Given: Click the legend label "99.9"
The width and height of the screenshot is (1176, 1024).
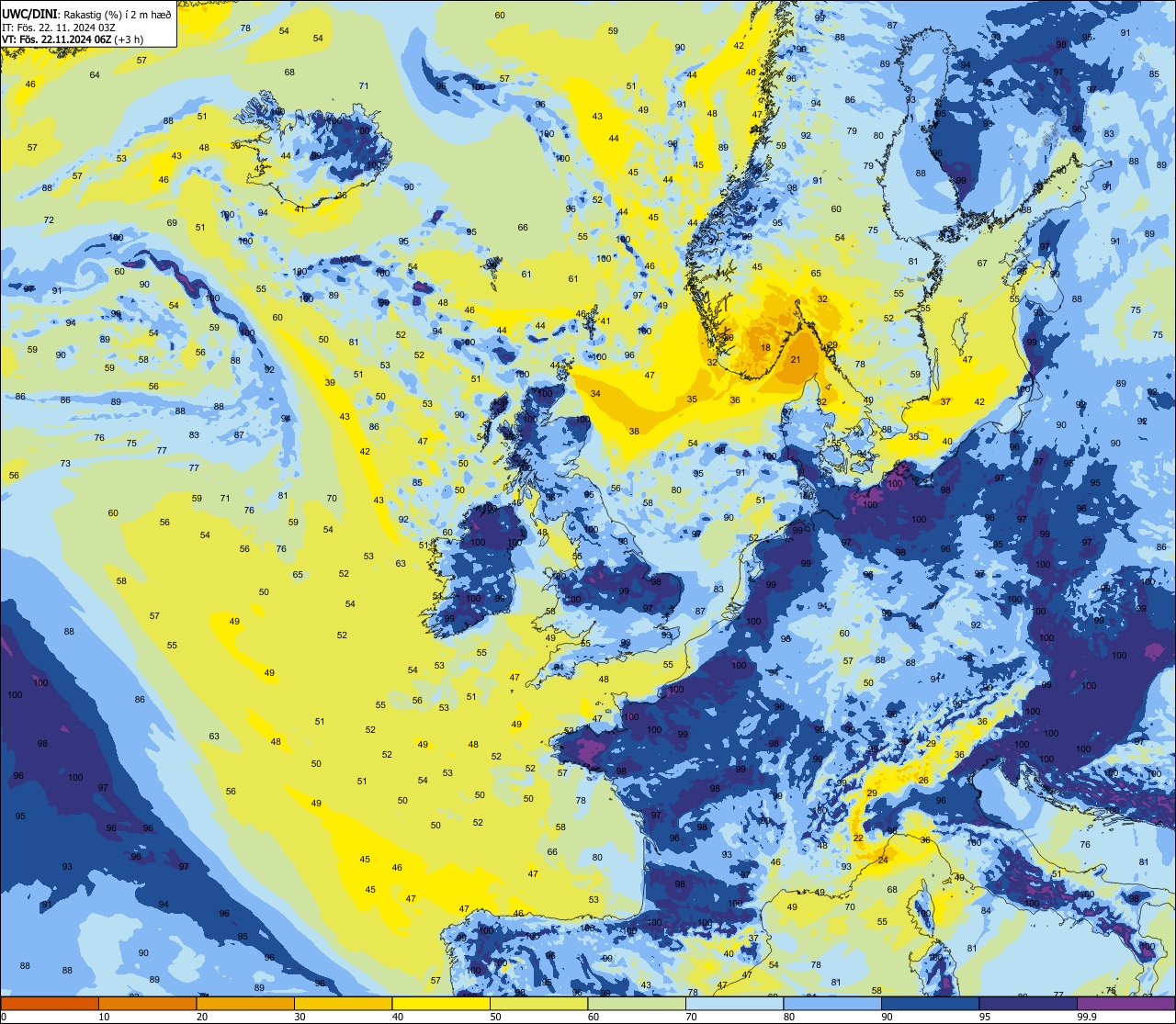Looking at the screenshot, I should tap(1087, 1017).
